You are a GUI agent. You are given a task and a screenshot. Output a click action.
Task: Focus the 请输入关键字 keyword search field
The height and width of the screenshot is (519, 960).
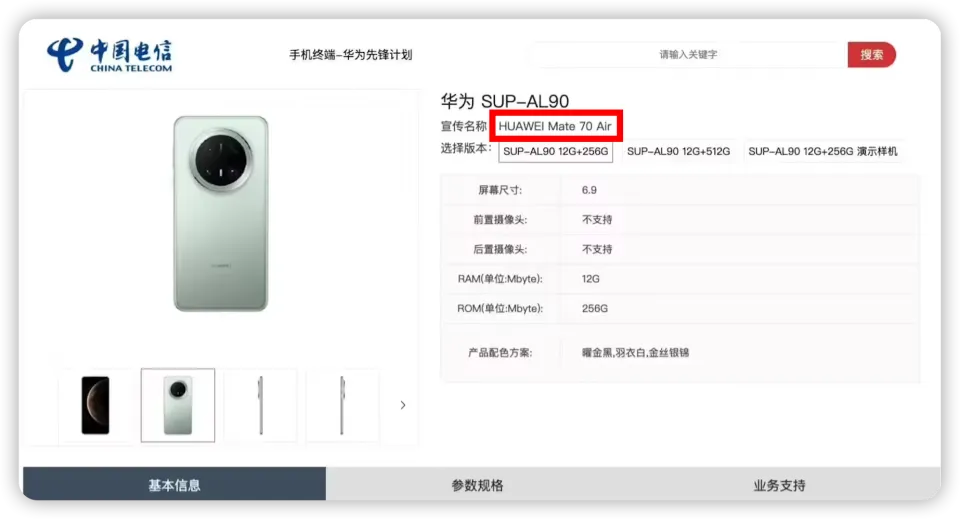(688, 54)
